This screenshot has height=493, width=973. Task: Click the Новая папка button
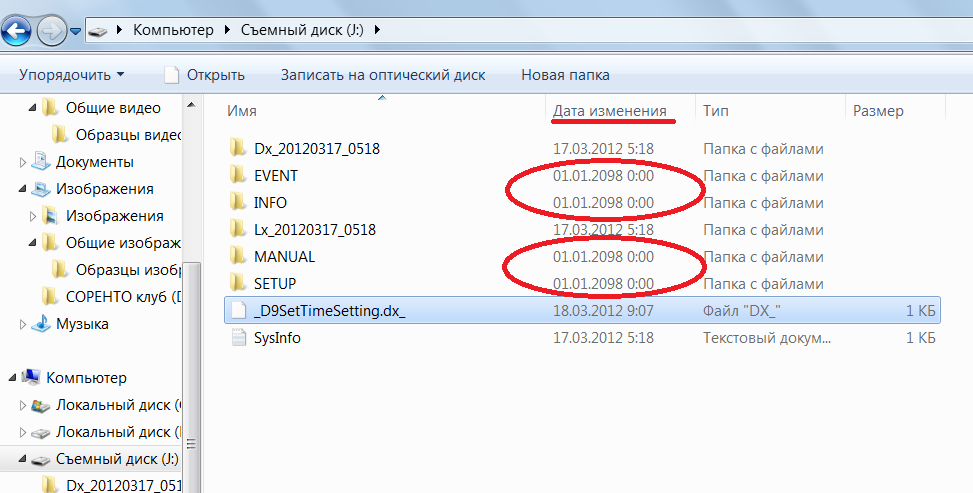[565, 75]
